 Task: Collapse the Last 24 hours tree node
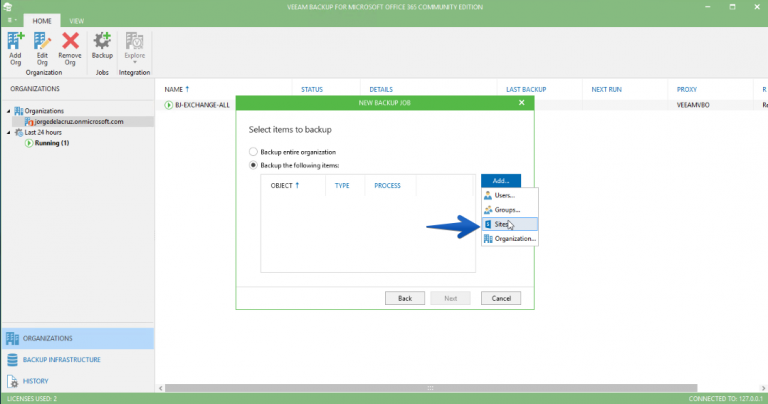8,132
